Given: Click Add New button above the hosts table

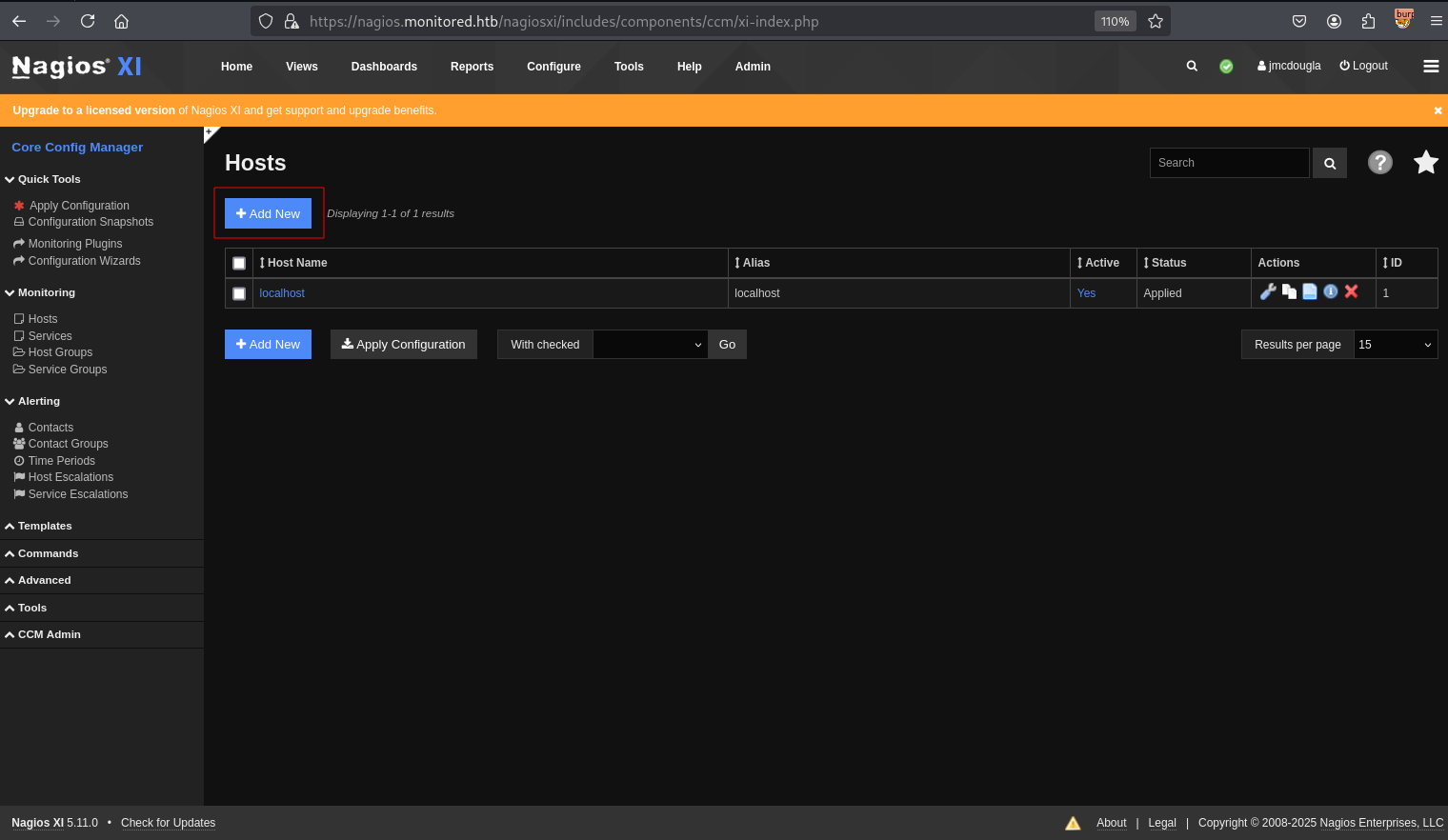Looking at the screenshot, I should (x=268, y=213).
